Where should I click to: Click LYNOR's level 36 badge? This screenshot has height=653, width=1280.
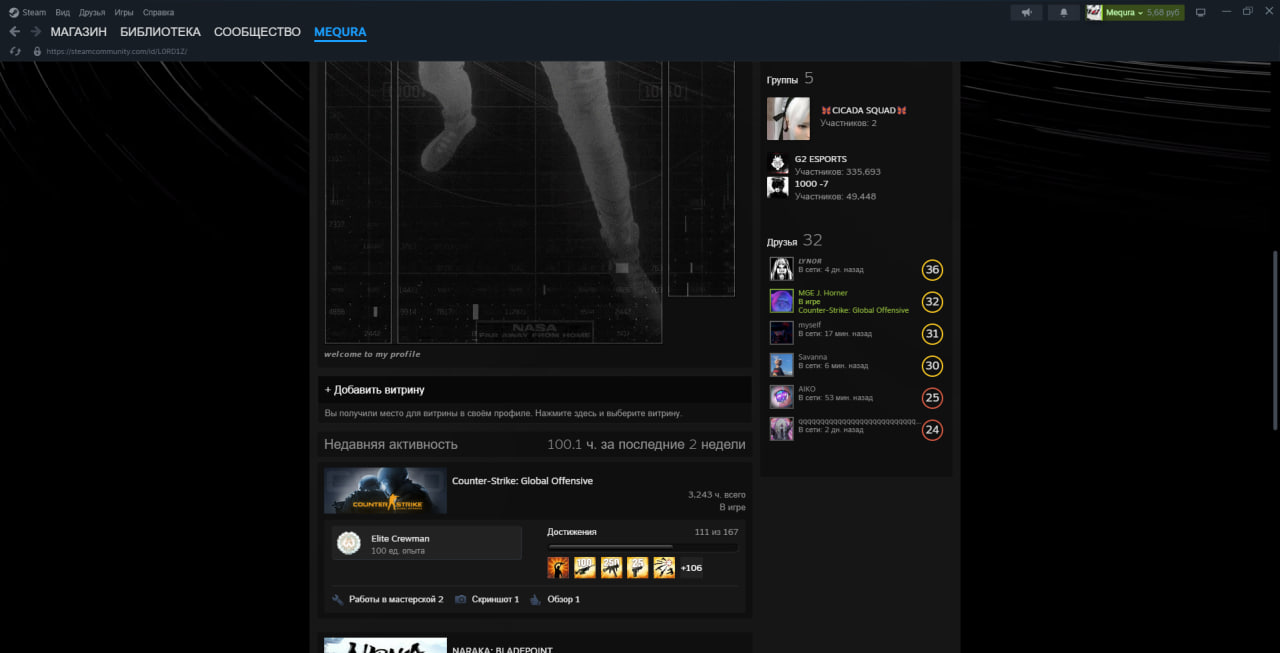pos(932,270)
